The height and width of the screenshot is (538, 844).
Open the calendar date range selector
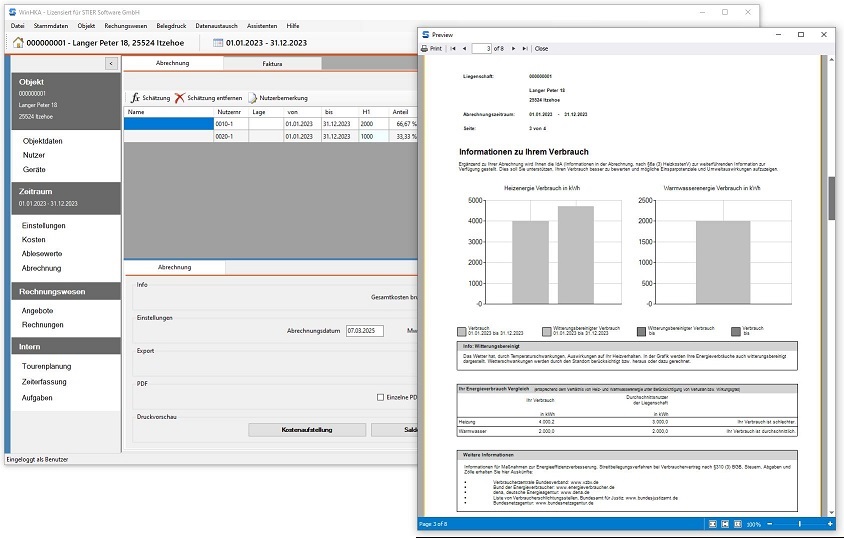coord(218,43)
